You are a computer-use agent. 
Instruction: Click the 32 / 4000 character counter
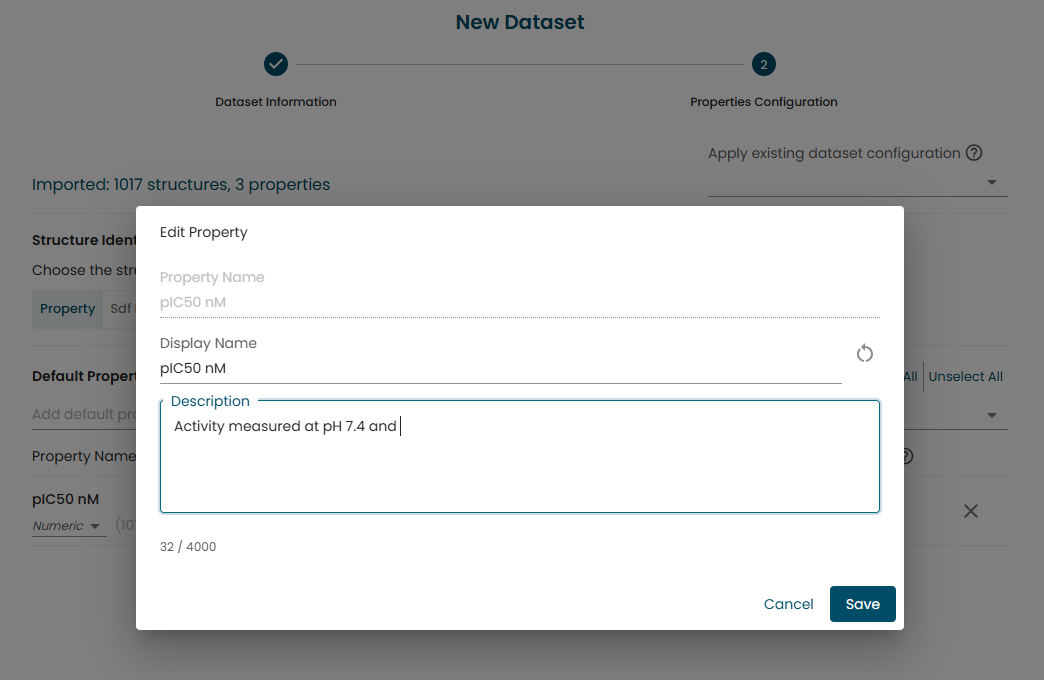click(x=188, y=547)
